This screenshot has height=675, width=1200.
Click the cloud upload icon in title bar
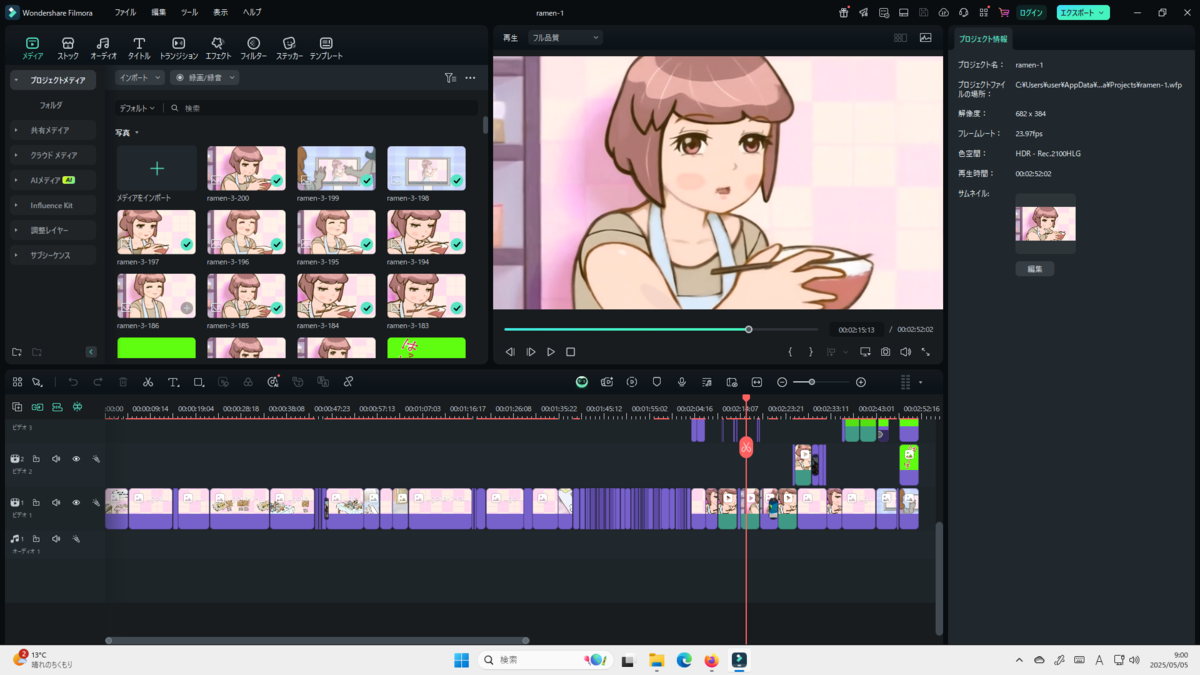(944, 13)
